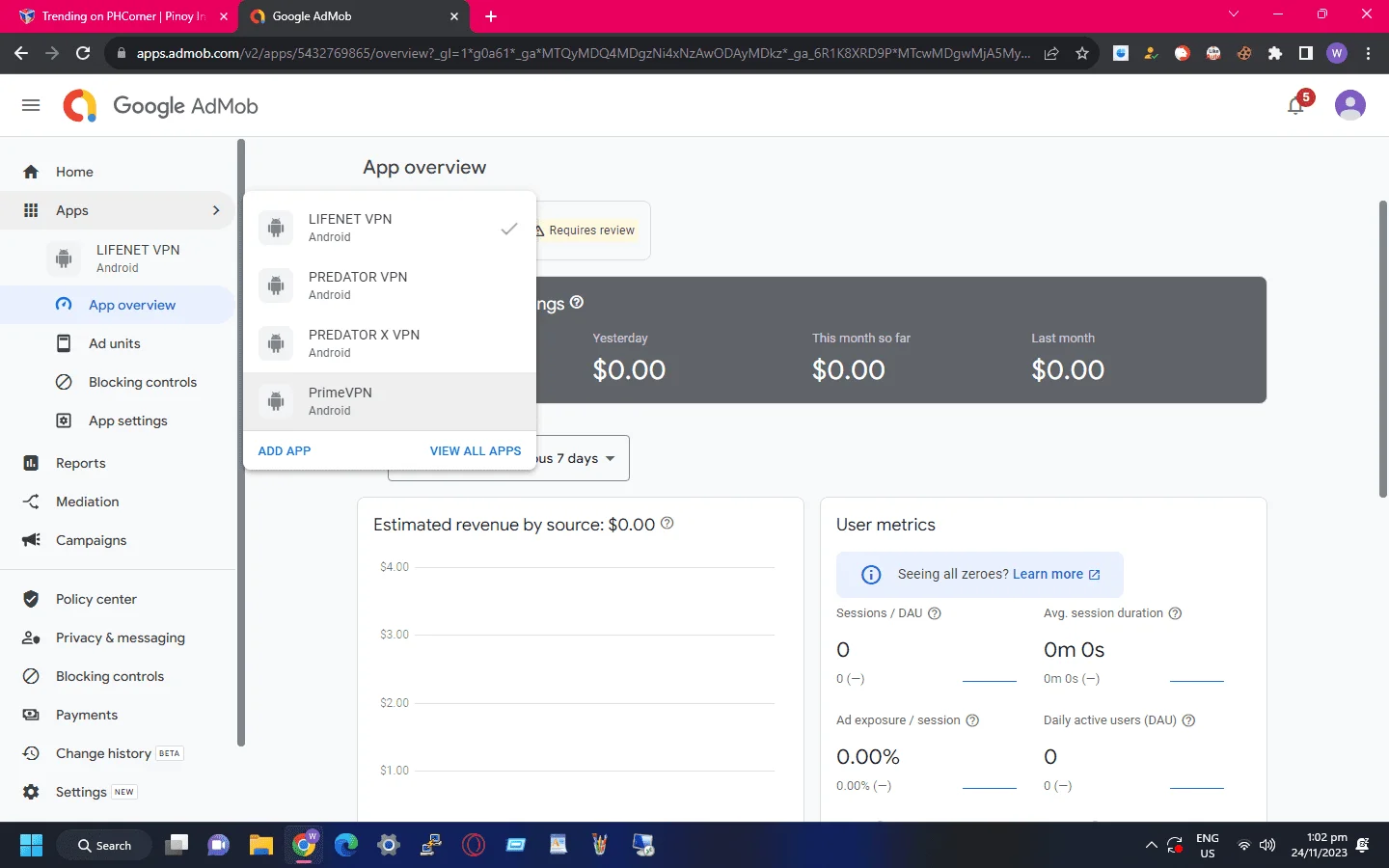Click the Privacy & messaging icon
The image size is (1389, 868).
(31, 637)
